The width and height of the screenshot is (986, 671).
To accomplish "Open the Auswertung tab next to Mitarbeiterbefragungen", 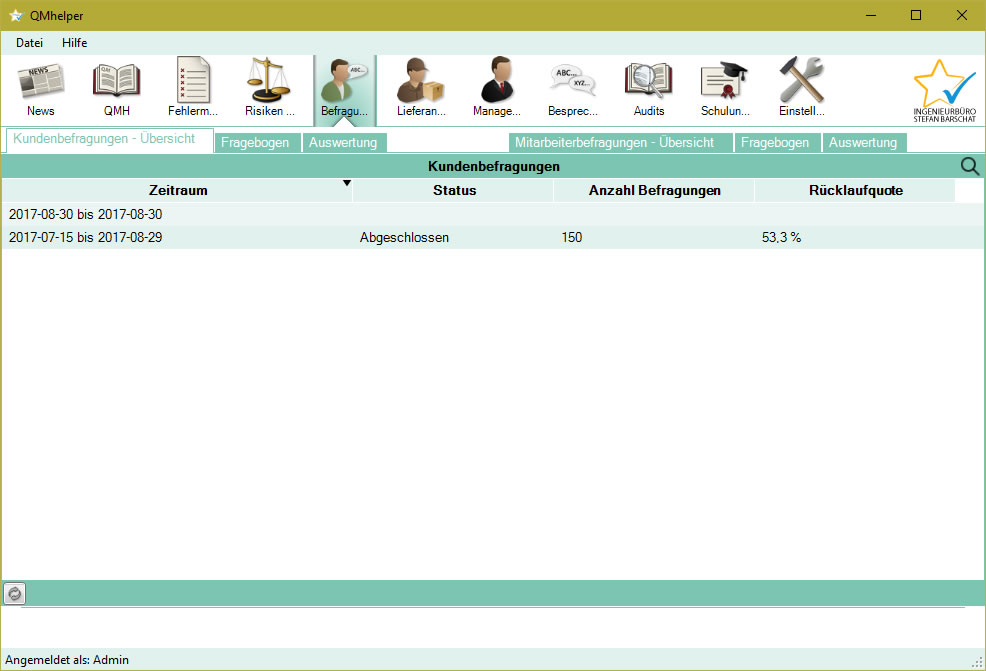I will coord(862,143).
